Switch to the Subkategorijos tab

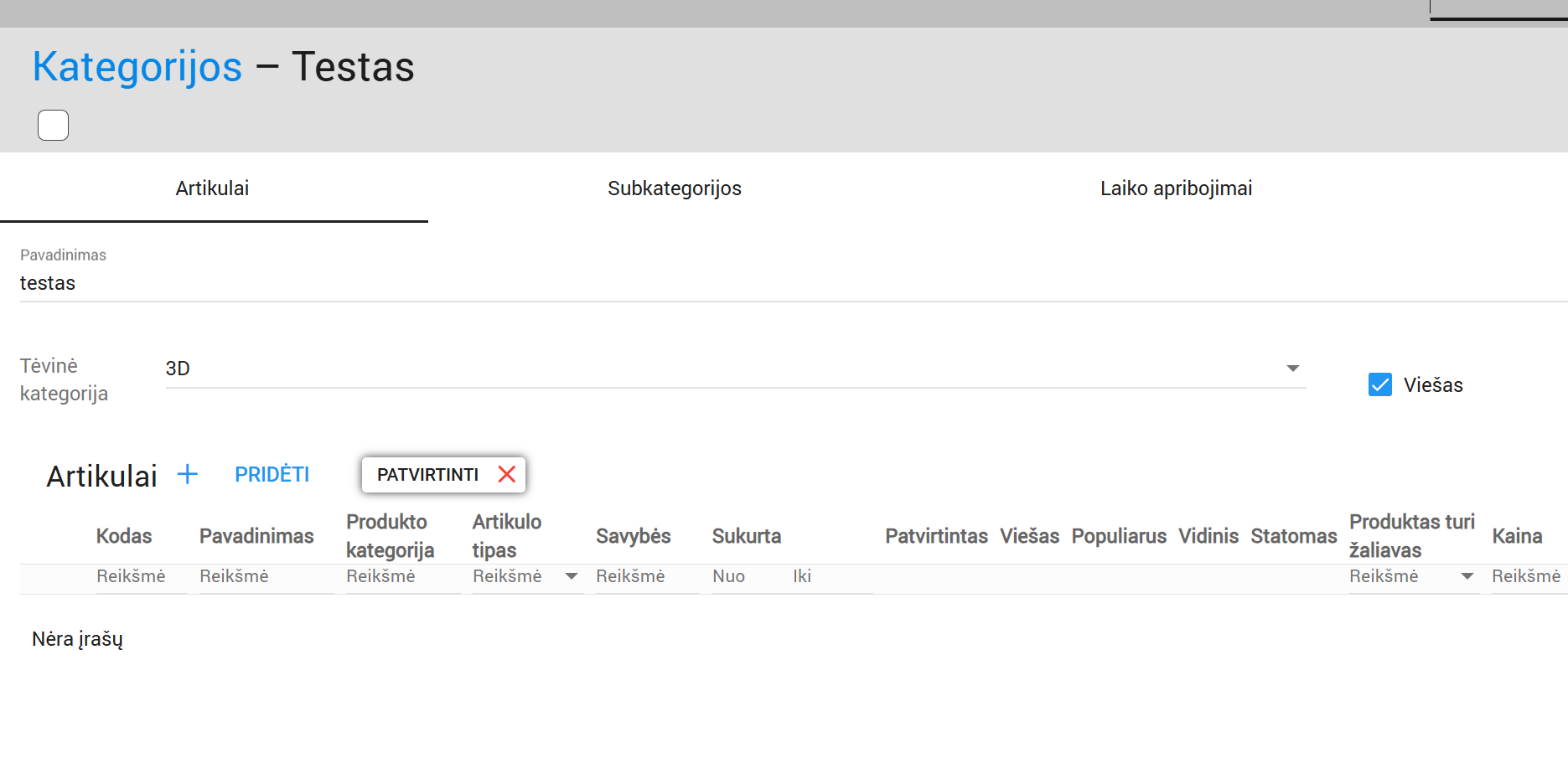point(674,188)
